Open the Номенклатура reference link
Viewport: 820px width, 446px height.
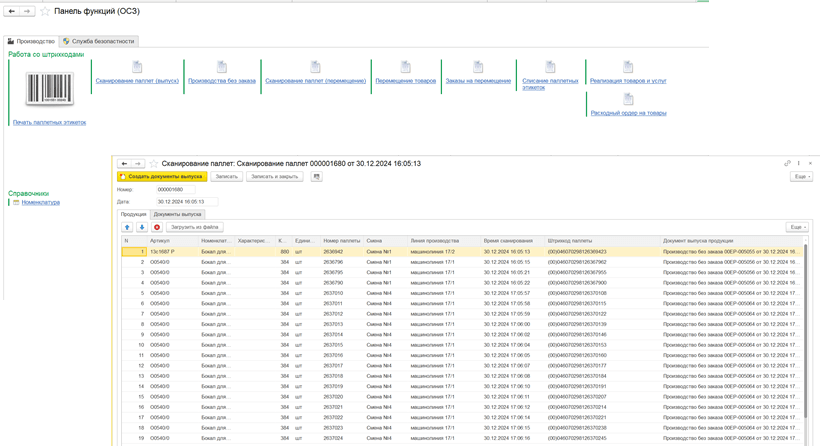tap(41, 202)
